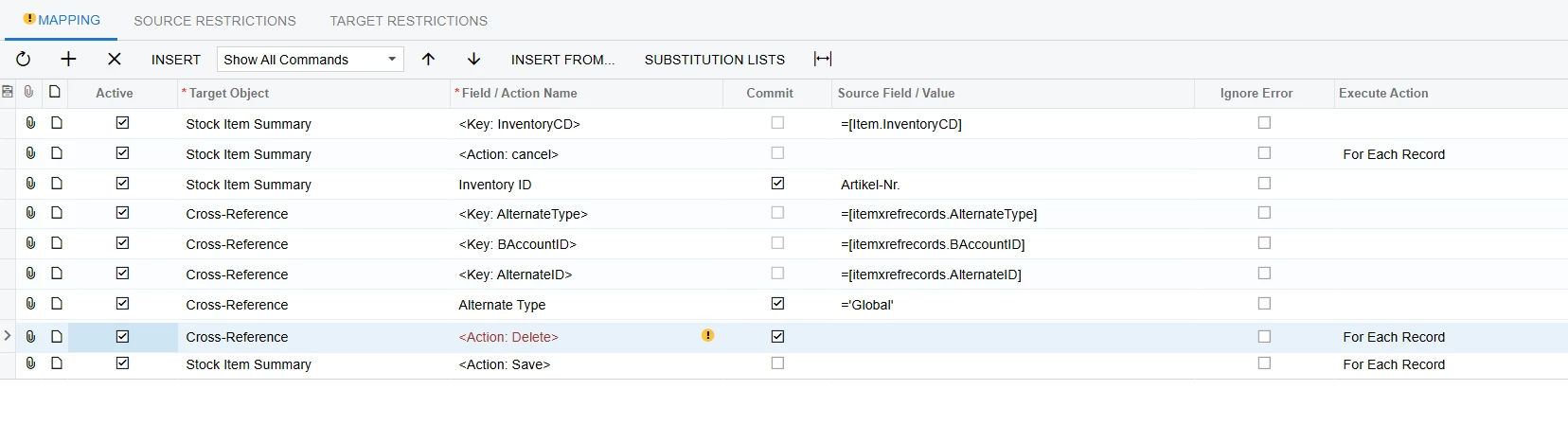This screenshot has width=1568, height=425.
Task: Expand row selector arrow on Delete row
Action: 8,336
